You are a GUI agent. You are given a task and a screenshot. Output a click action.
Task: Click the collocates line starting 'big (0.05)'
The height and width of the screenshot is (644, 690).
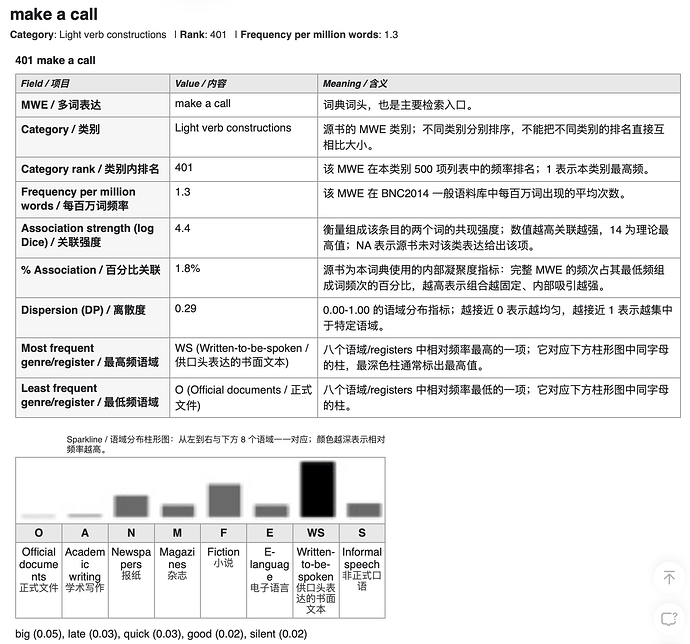161,634
